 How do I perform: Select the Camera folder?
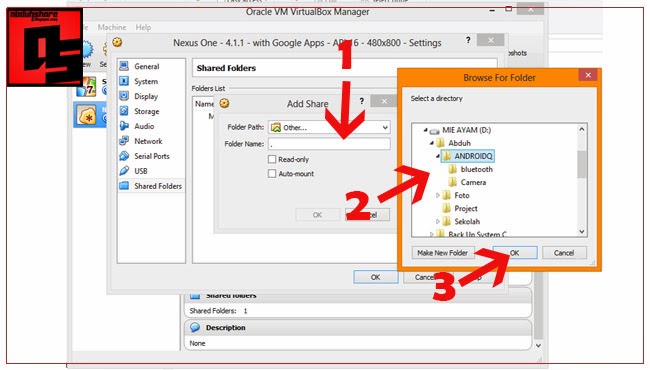[473, 182]
